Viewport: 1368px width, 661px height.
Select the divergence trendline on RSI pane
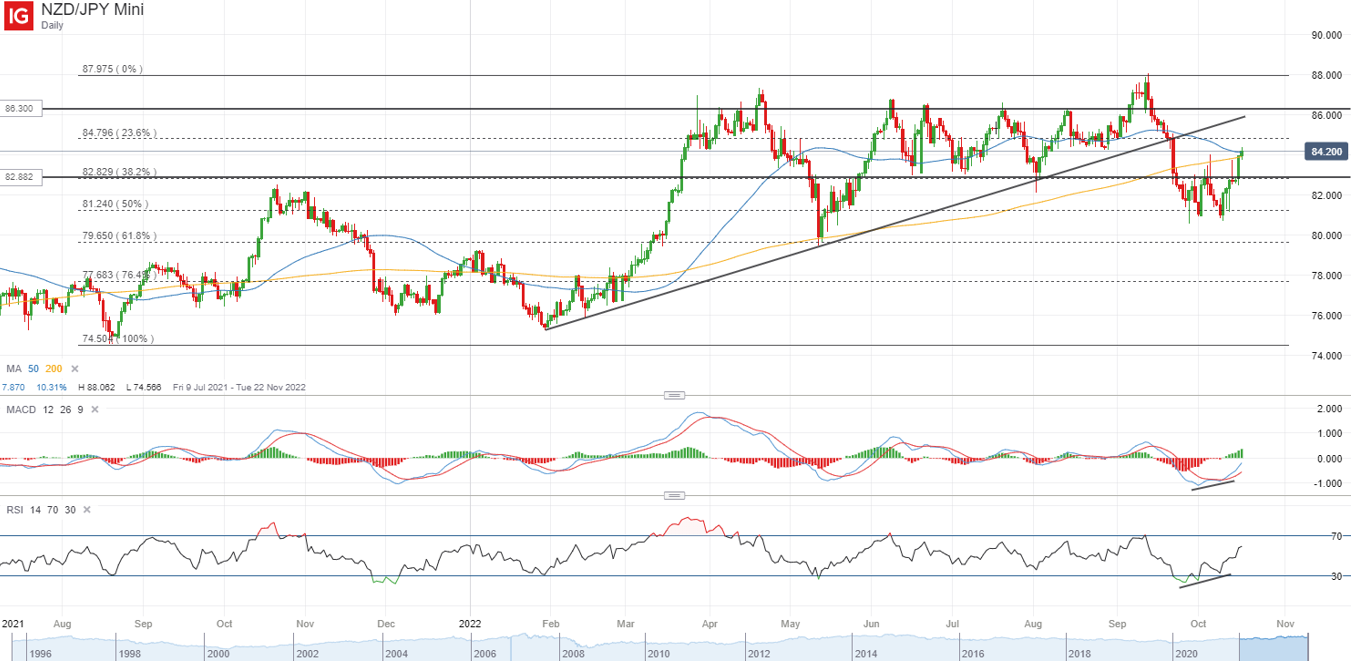tap(1205, 581)
